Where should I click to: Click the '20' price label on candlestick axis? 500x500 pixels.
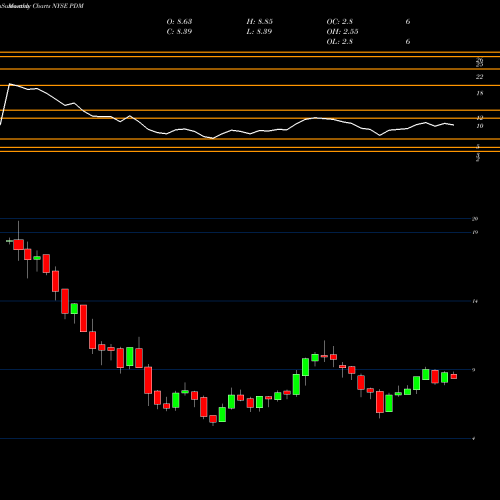(x=475, y=219)
